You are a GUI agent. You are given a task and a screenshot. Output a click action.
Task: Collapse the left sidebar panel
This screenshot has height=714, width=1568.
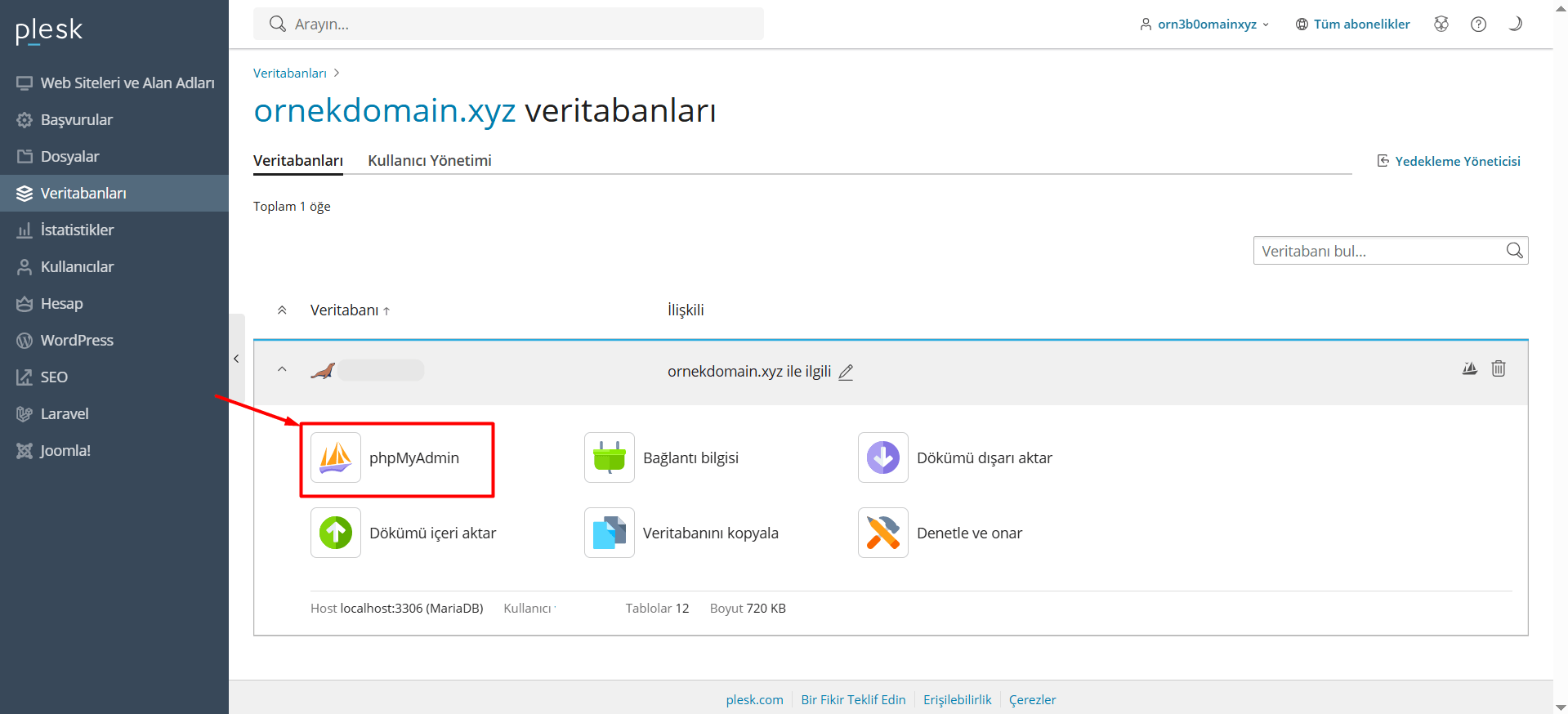click(236, 359)
